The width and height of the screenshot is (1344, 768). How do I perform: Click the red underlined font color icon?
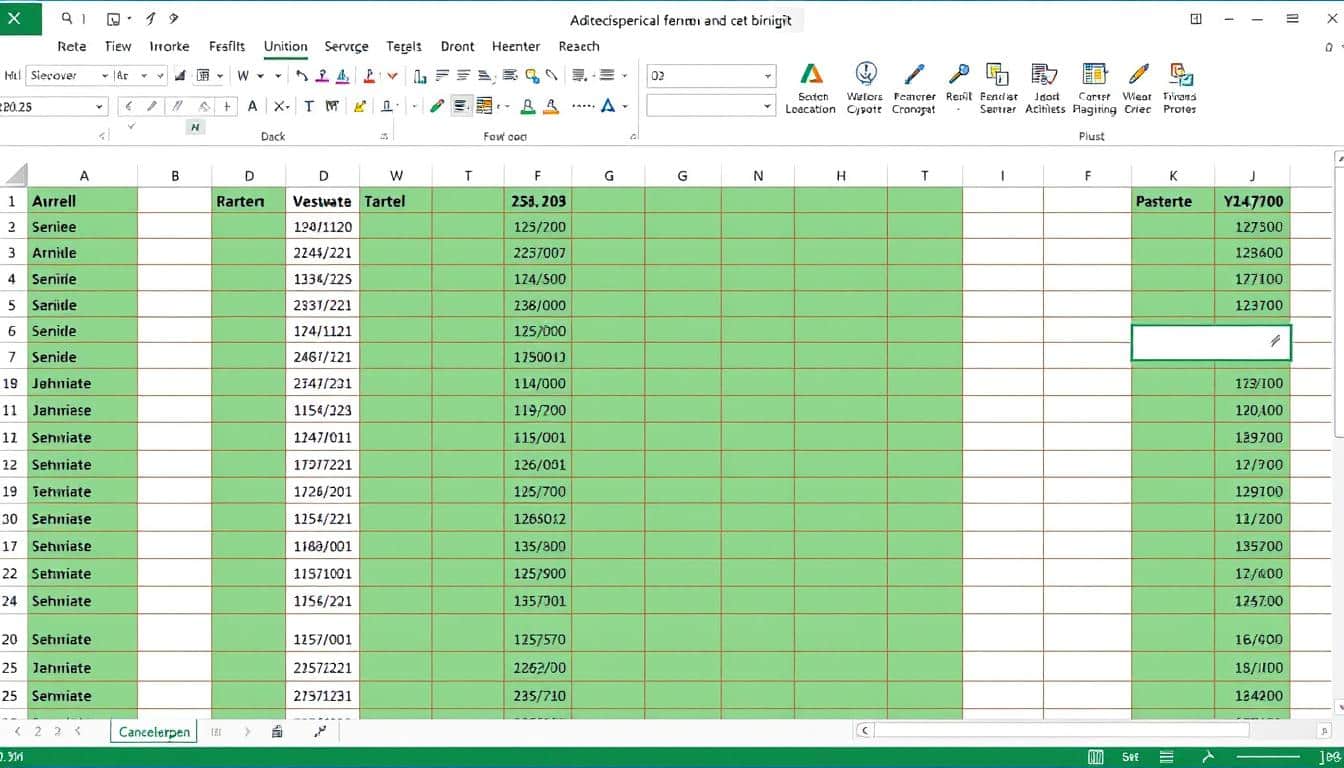369,76
